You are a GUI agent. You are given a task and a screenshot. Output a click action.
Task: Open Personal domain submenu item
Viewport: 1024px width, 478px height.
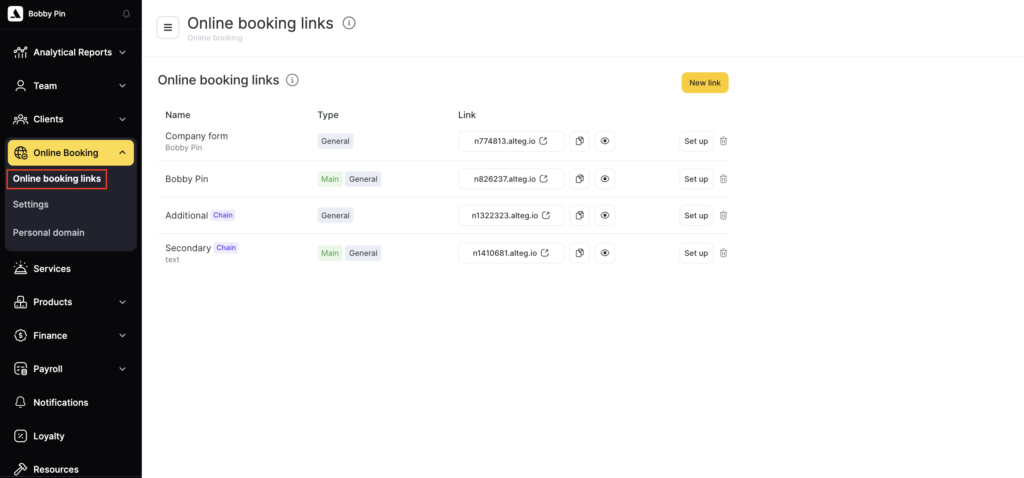point(49,232)
